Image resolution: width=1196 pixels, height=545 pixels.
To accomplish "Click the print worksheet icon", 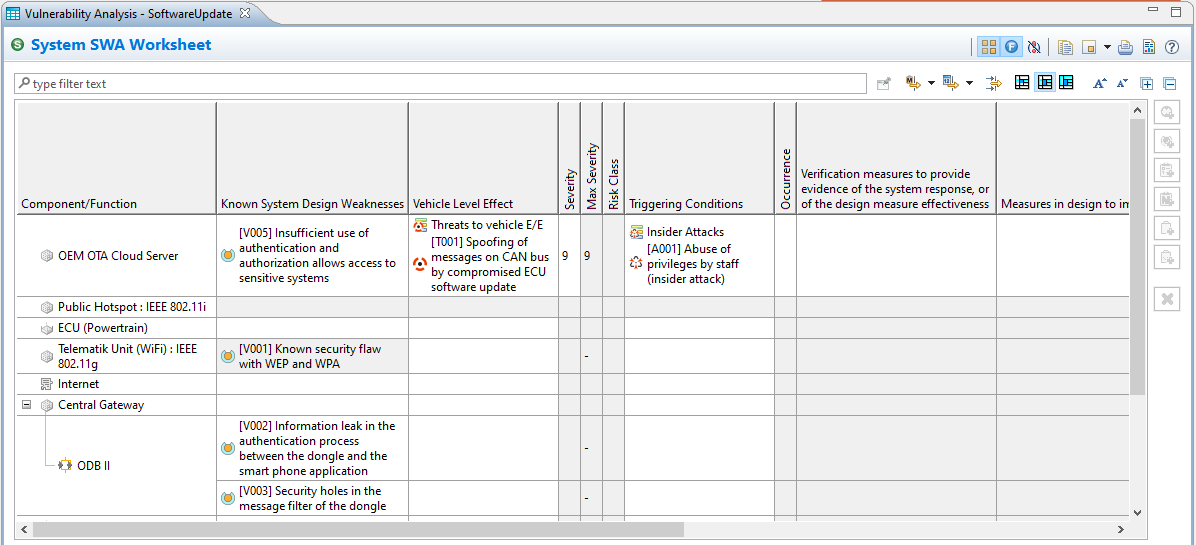I will (1126, 47).
